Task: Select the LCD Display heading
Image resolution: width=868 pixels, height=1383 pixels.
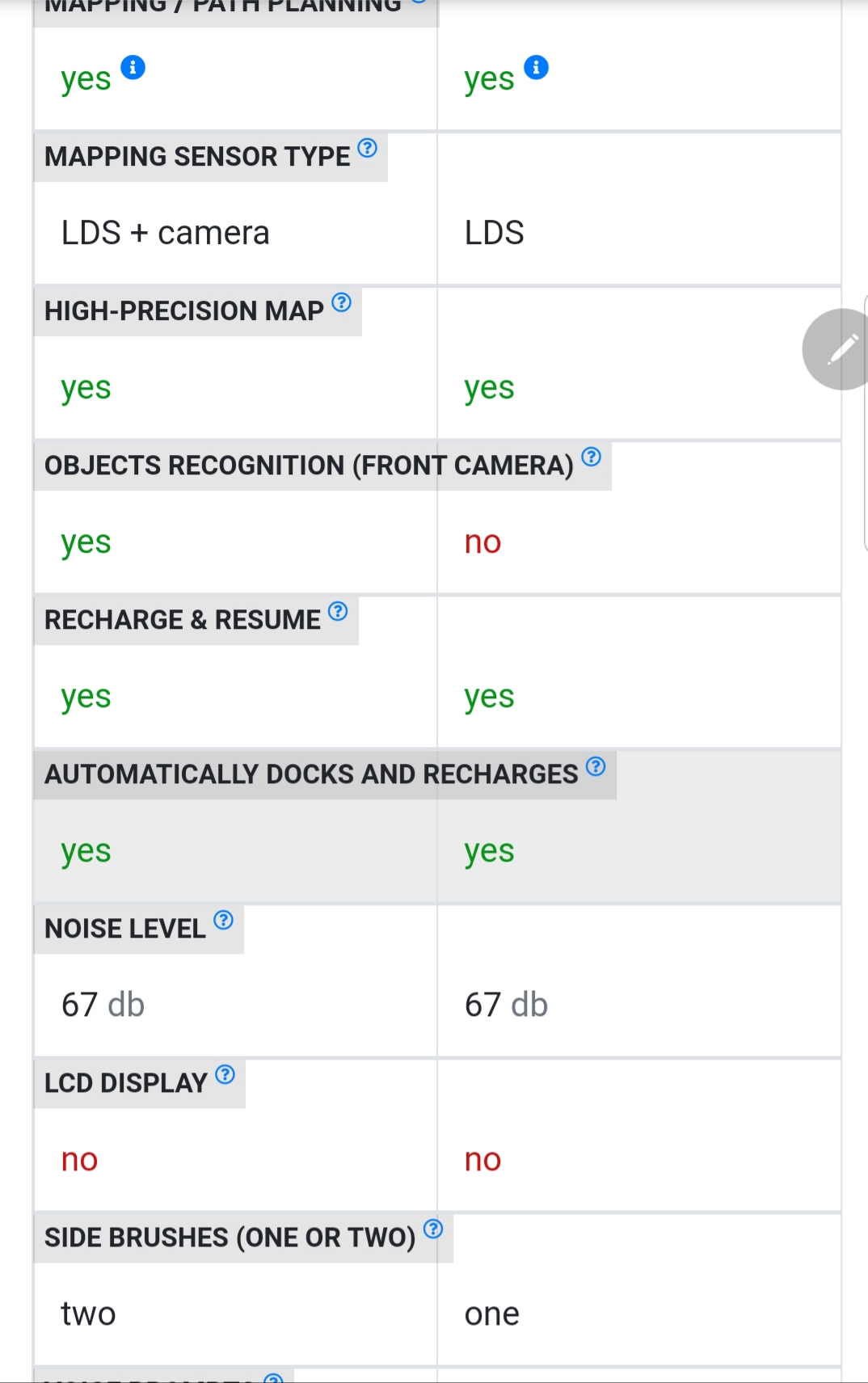Action: click(x=126, y=1083)
